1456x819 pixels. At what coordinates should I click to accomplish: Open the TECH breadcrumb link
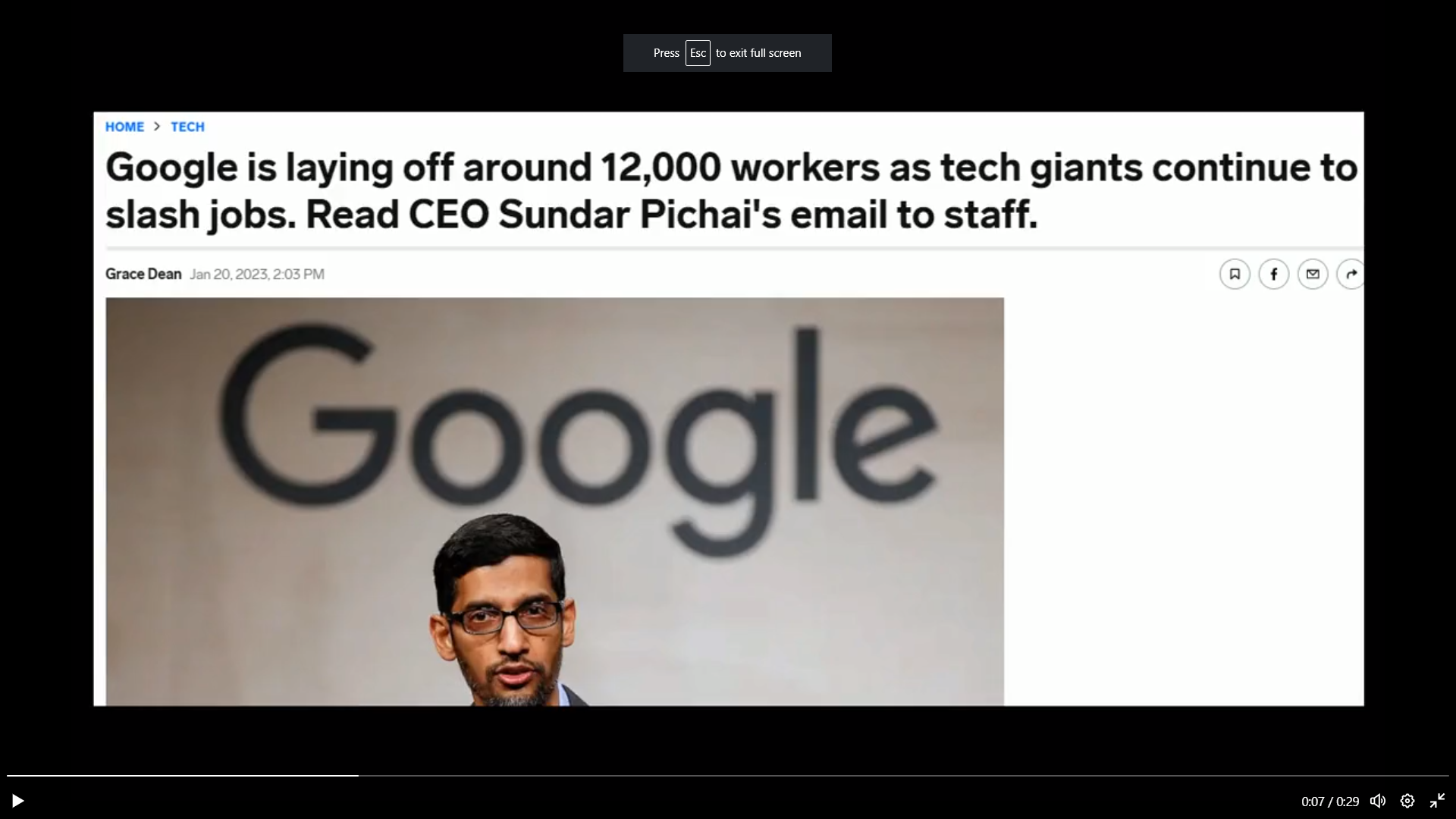187,127
